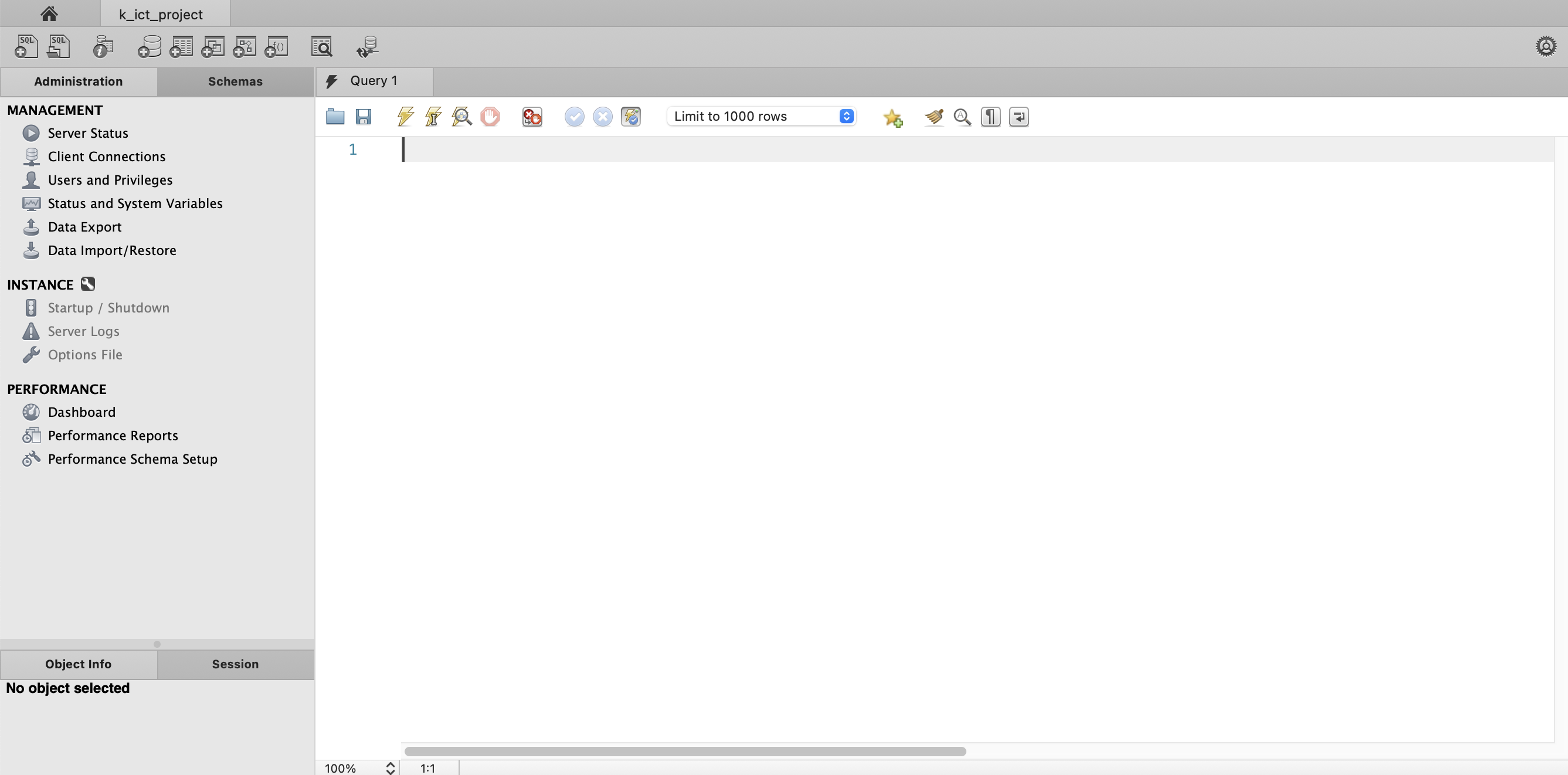The image size is (1568, 775).
Task: Click the horizontal scrollbar in editor
Action: click(x=685, y=752)
